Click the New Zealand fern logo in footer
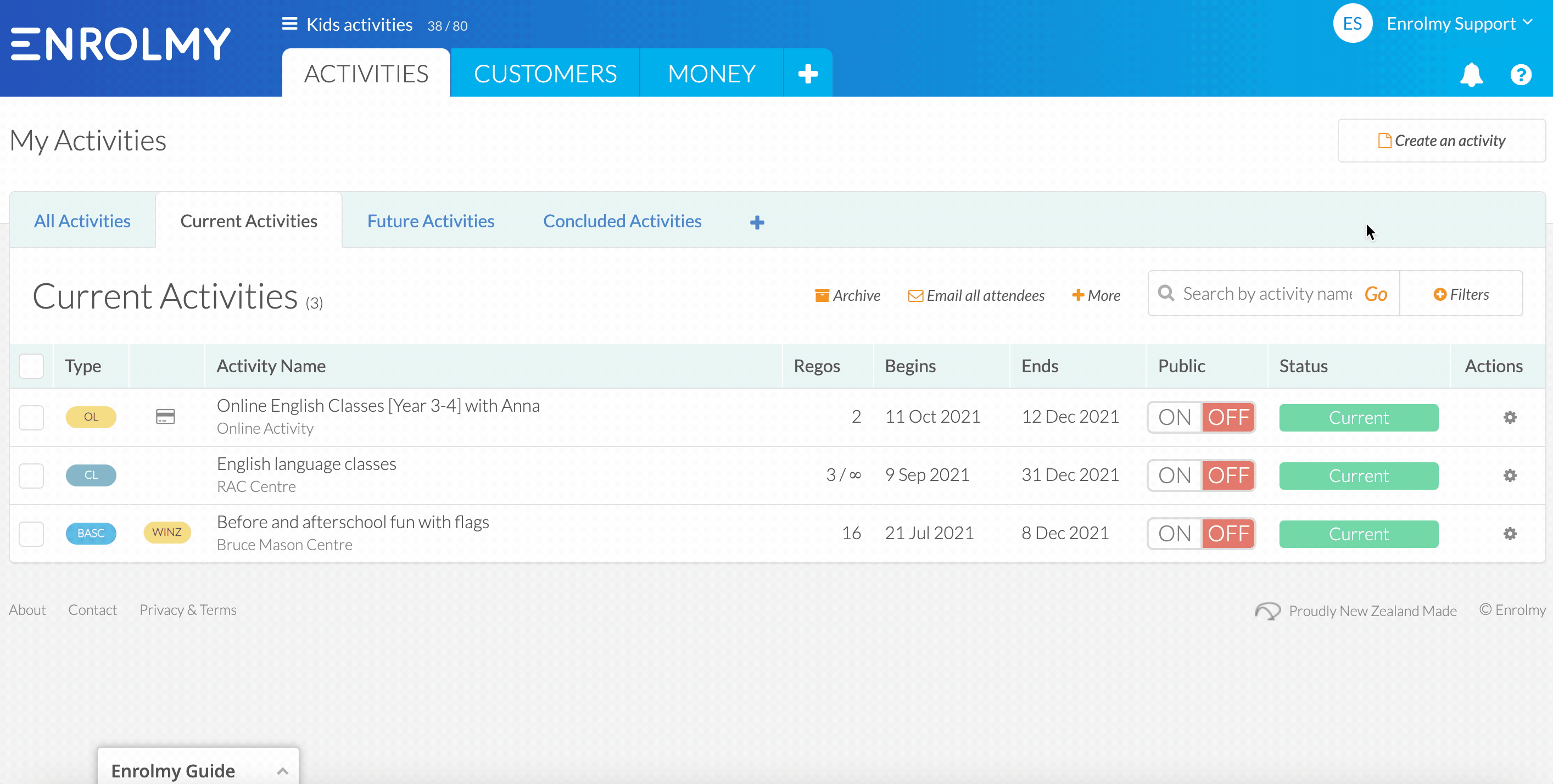Viewport: 1553px width, 784px height. (1267, 611)
